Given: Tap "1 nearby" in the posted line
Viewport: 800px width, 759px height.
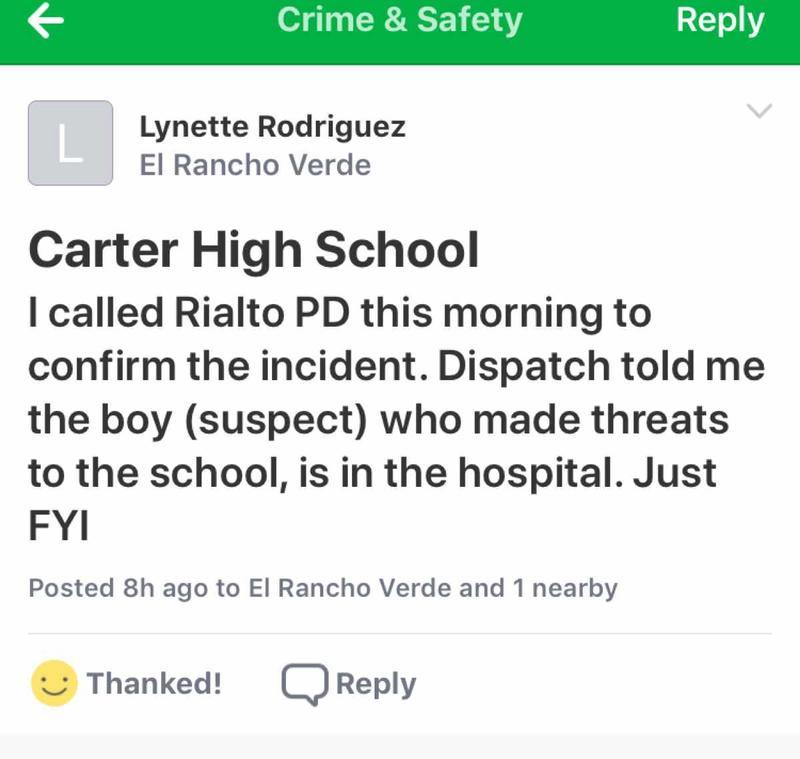Looking at the screenshot, I should 565,588.
